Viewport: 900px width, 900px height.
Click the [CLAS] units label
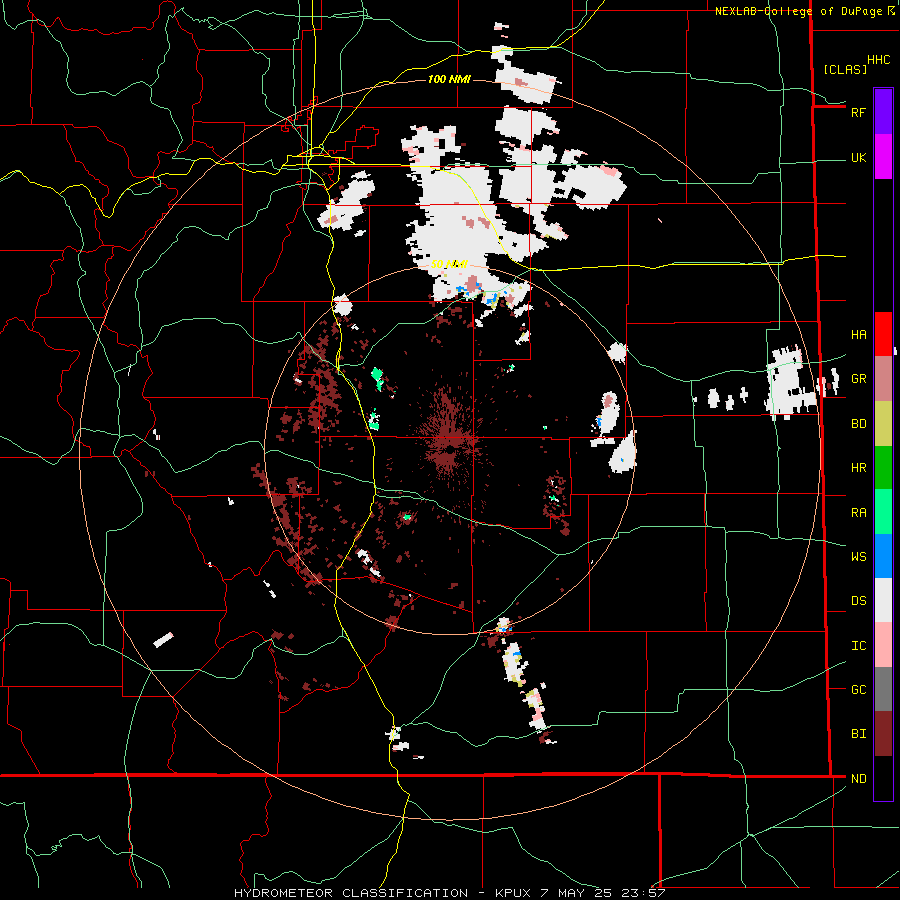845,70
